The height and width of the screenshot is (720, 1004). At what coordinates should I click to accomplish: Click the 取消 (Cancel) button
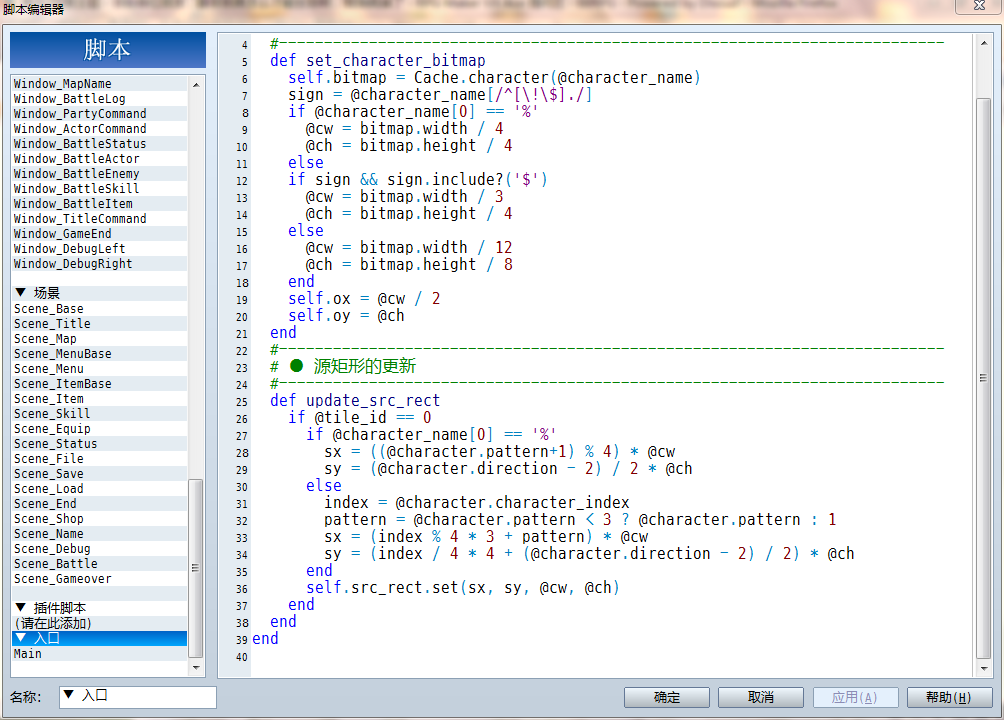tap(761, 697)
